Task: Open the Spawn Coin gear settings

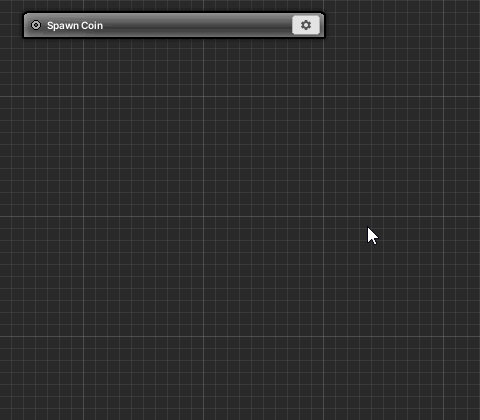Action: [x=306, y=25]
